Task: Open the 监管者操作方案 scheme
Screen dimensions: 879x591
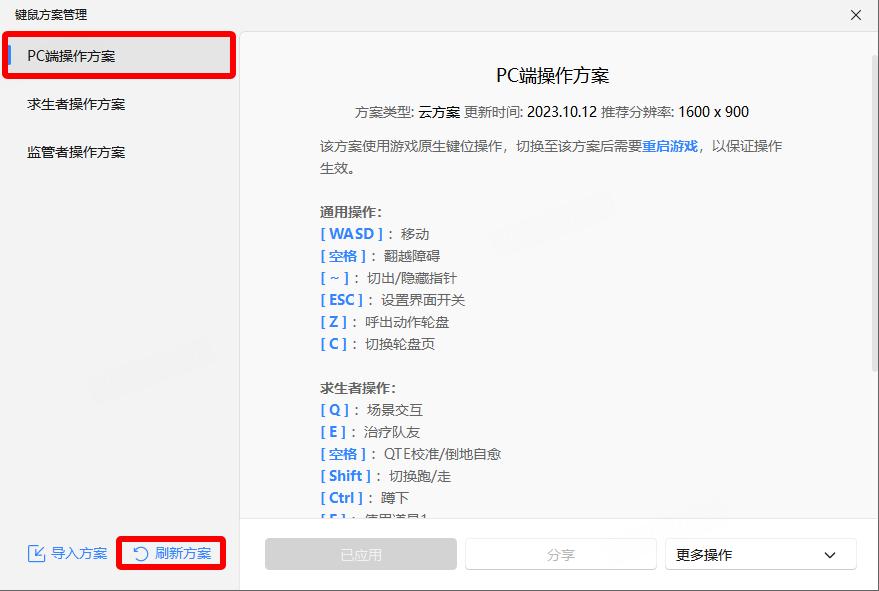Action: click(76, 152)
